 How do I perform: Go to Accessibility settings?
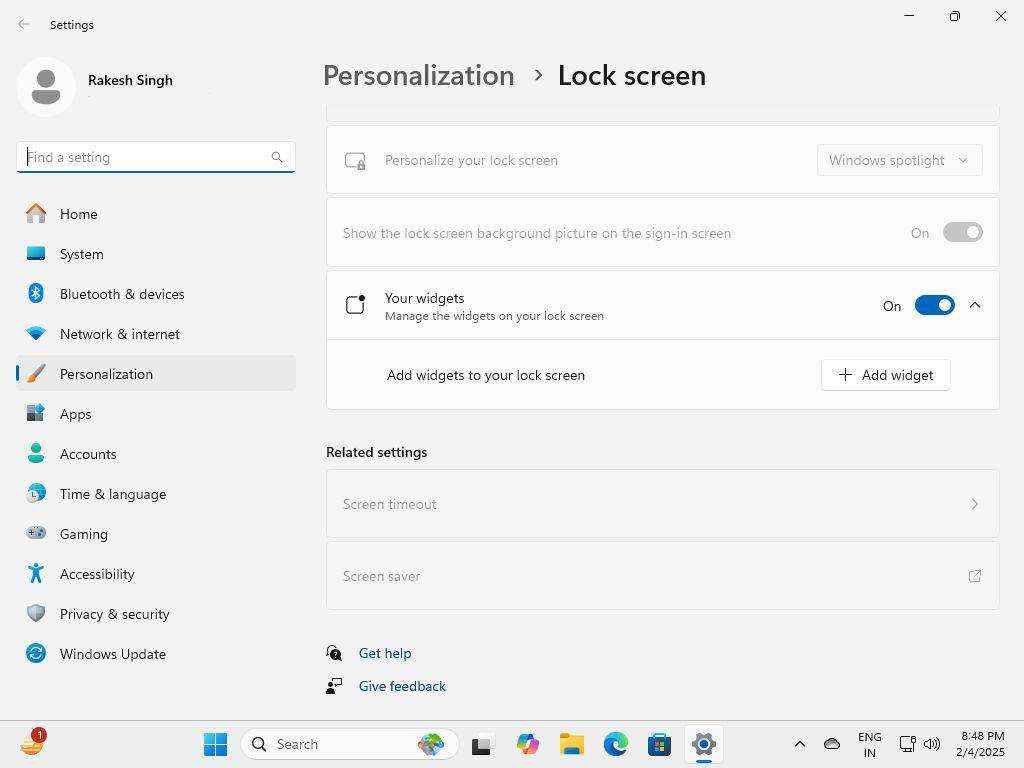click(97, 574)
